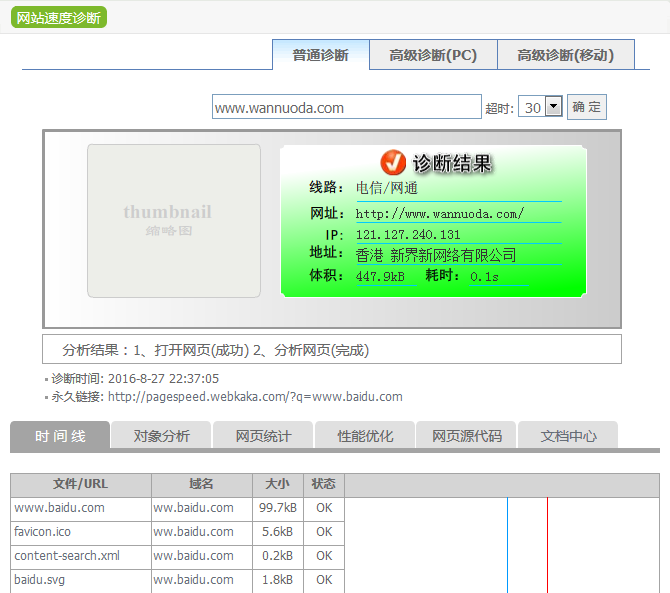Open the 网页源代码 tab

467,436
